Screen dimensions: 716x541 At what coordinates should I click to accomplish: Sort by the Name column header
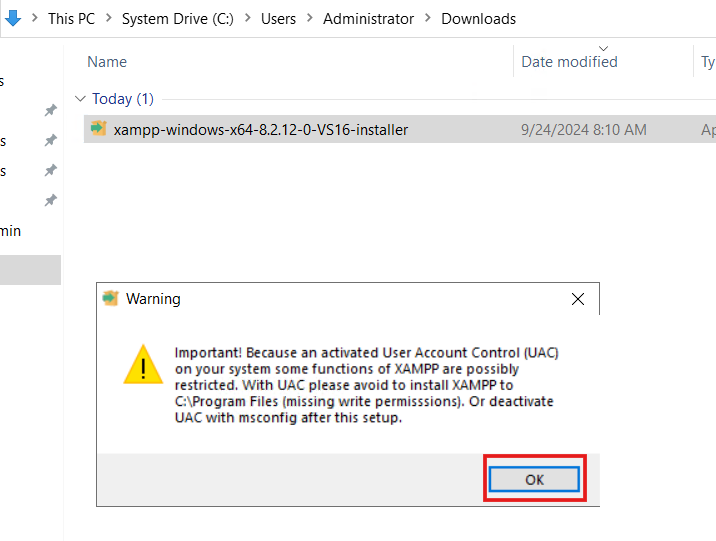107,62
